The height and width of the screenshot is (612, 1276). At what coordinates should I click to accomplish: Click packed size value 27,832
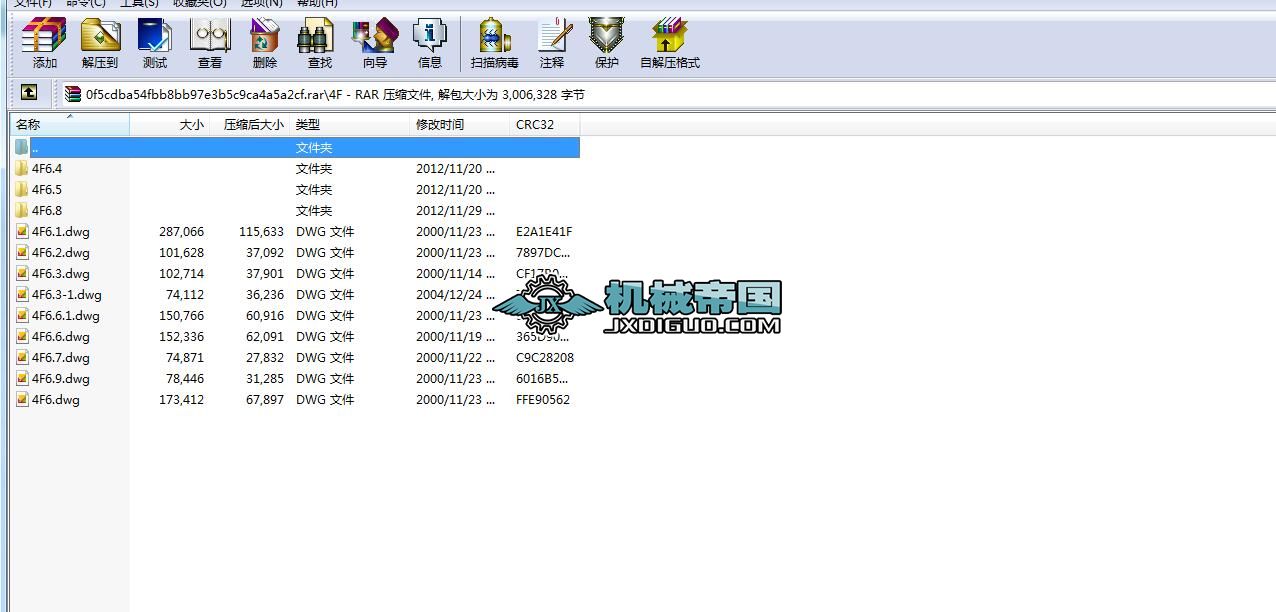[264, 357]
